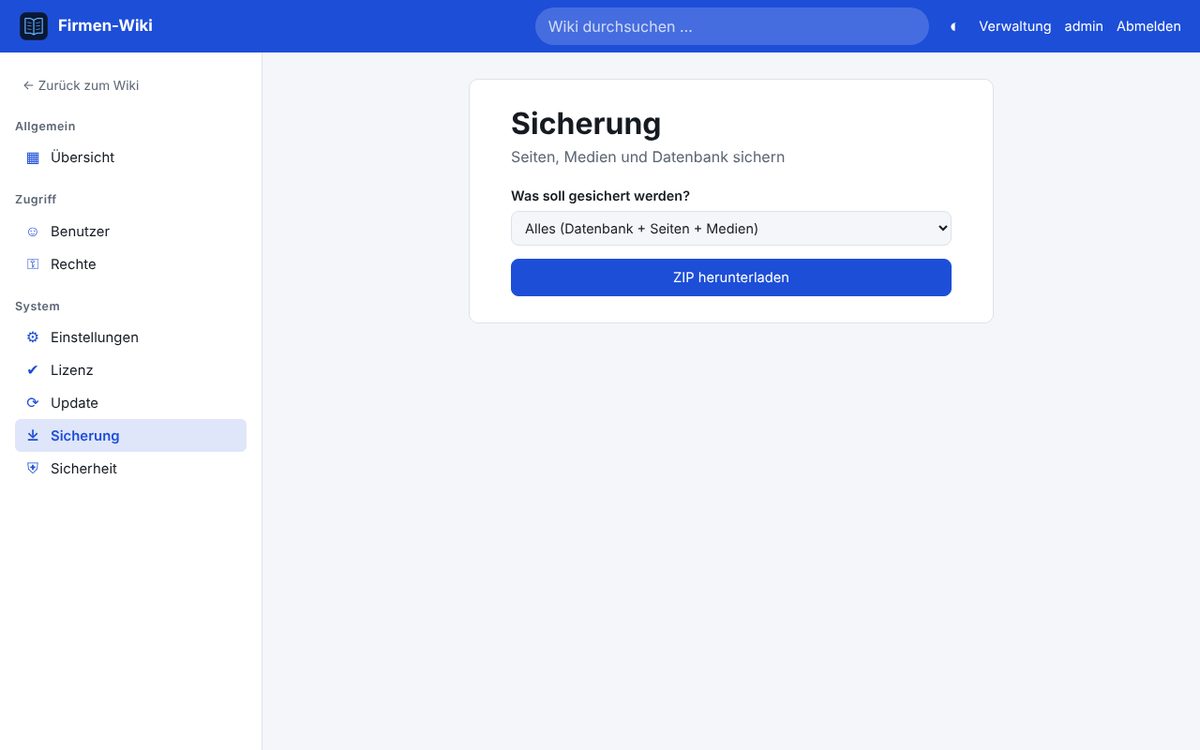
Task: Go to the Sicherheit sidebar item
Action: pyautogui.click(x=131, y=469)
